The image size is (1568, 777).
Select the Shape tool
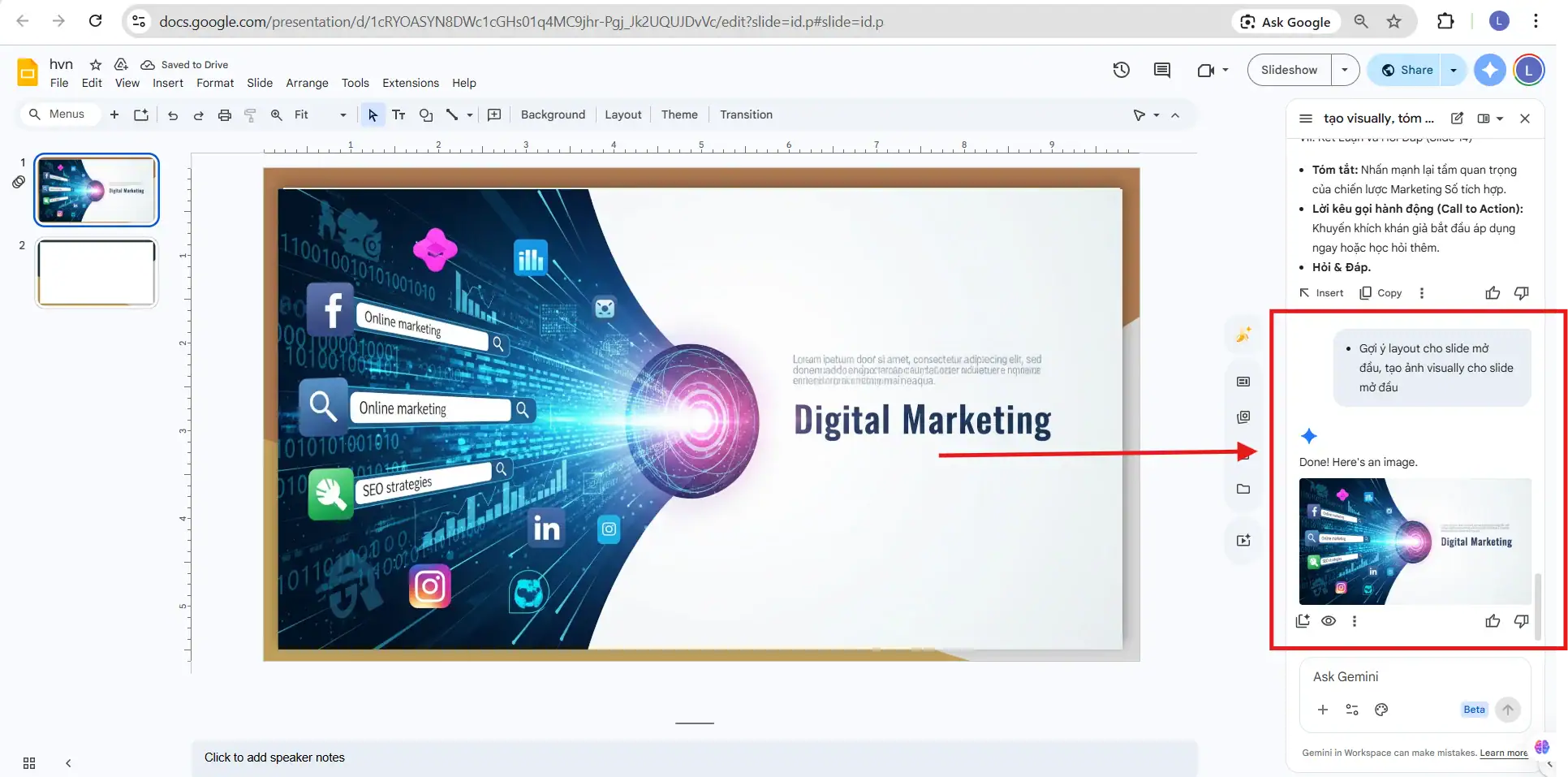point(426,114)
